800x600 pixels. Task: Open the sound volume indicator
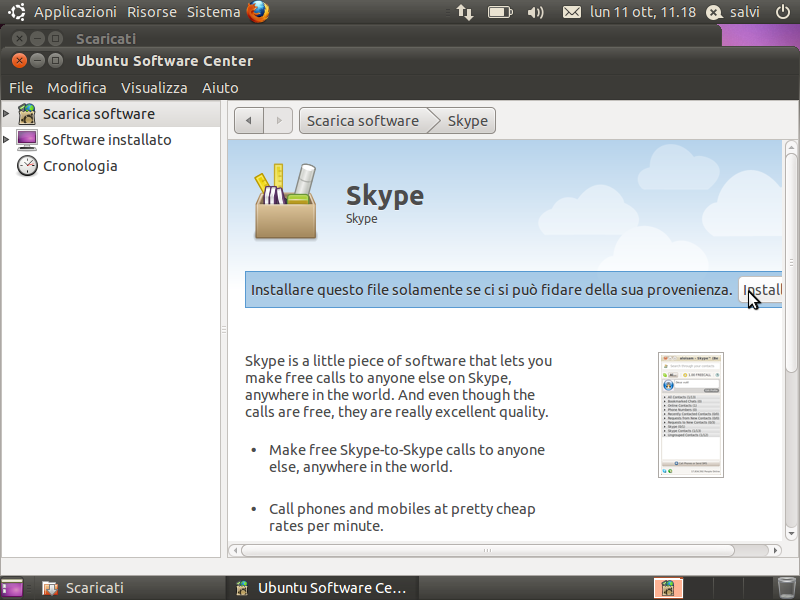pos(535,12)
